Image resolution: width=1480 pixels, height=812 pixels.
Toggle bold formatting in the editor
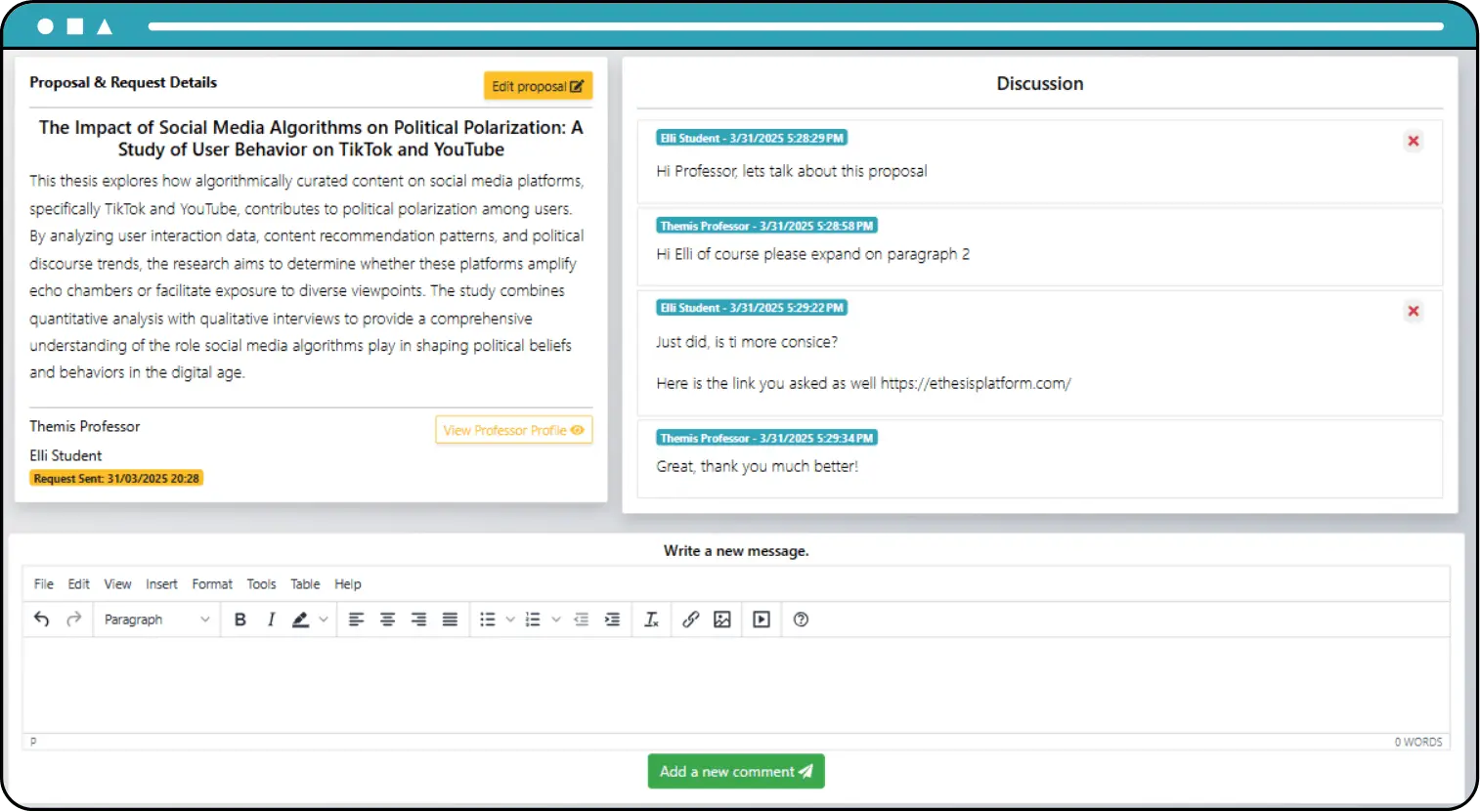click(239, 620)
